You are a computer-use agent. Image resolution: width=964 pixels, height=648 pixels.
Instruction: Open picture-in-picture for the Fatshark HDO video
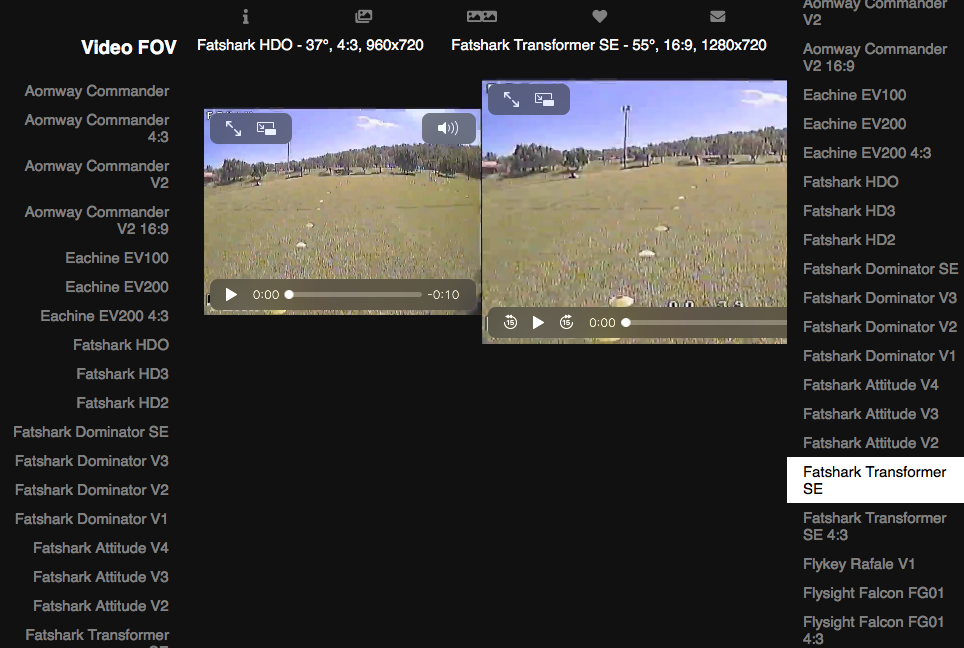(266, 128)
